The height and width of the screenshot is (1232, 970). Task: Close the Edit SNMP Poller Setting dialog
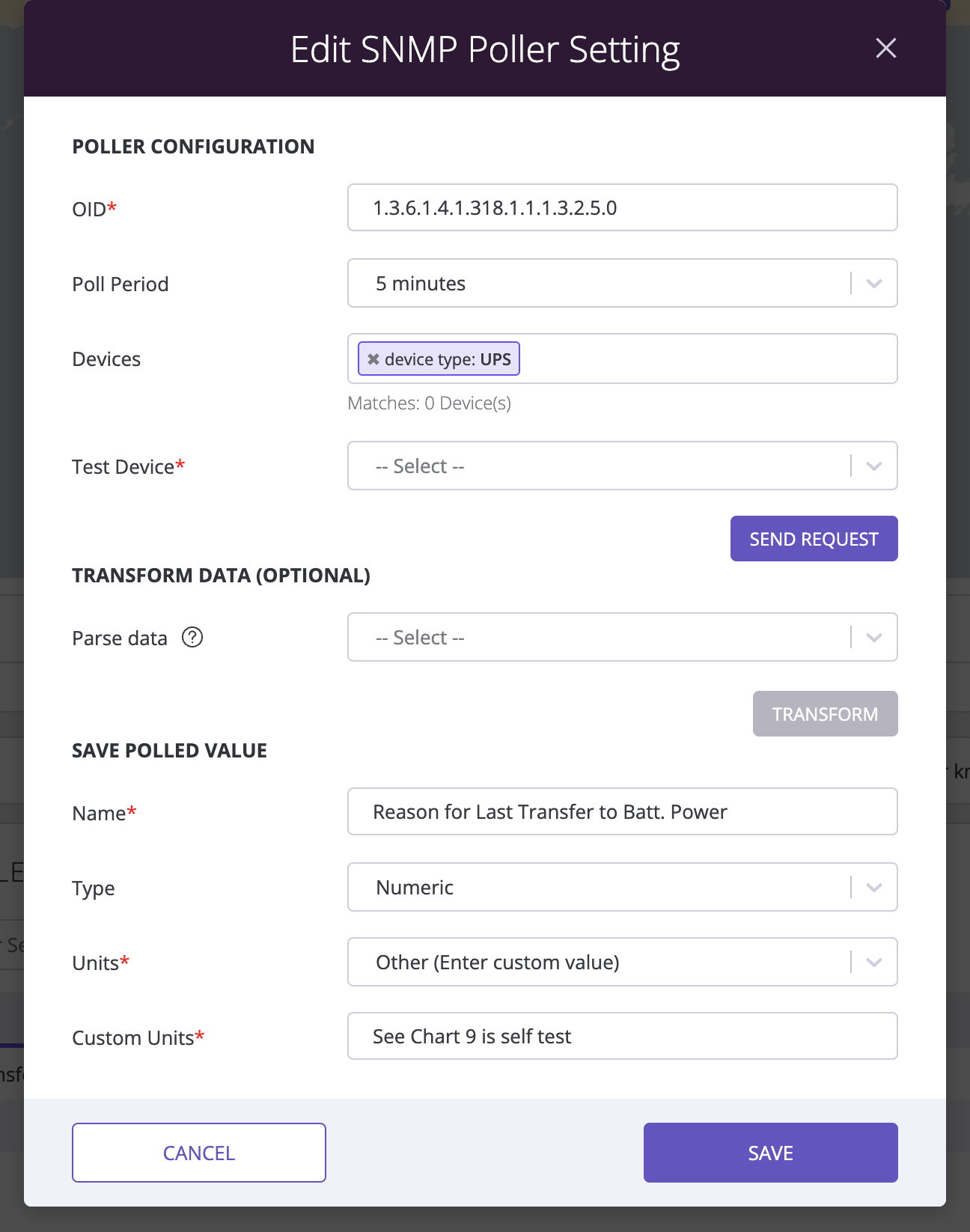click(885, 49)
